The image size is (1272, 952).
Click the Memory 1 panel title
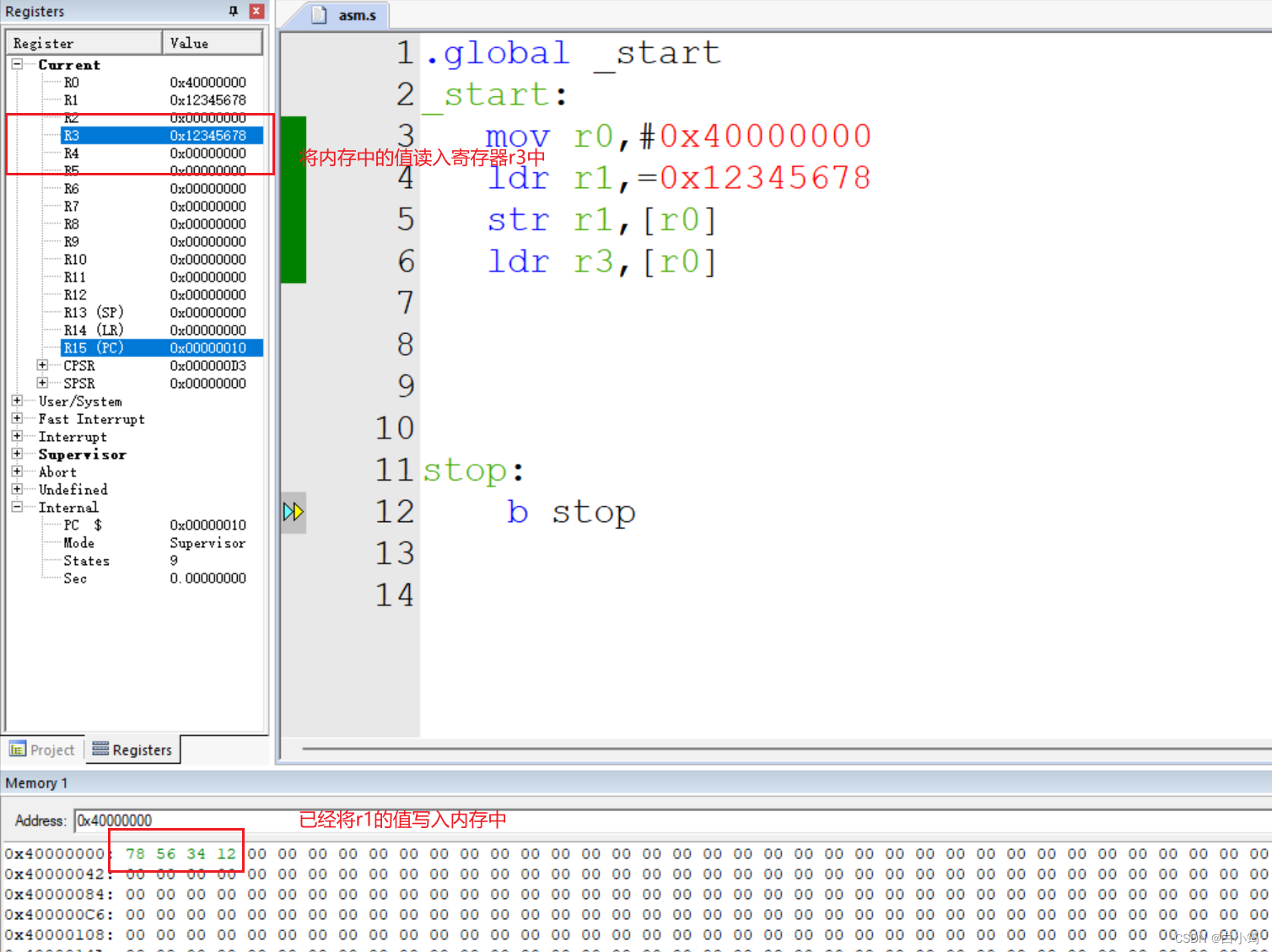[36, 783]
